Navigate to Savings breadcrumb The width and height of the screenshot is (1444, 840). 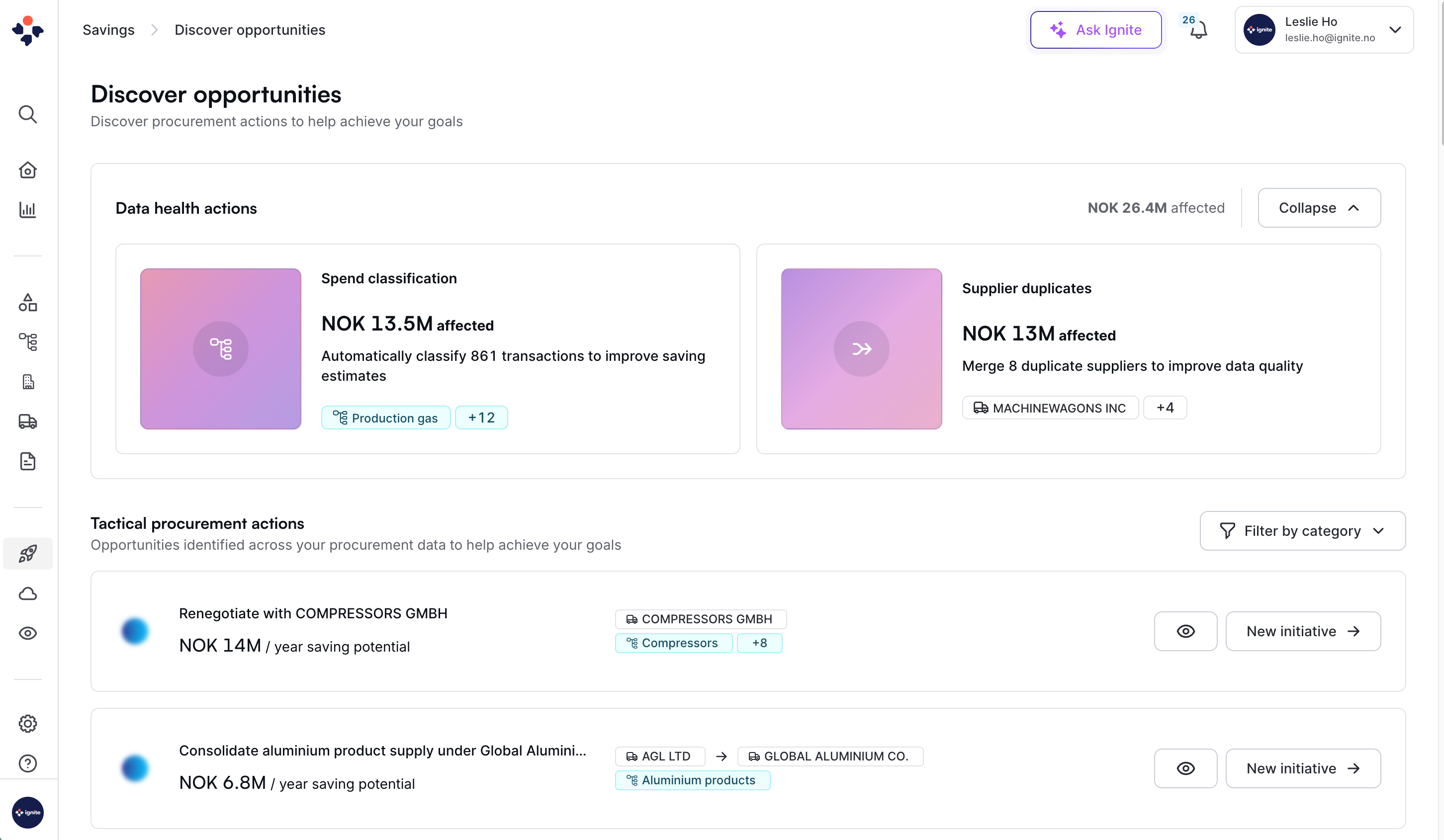[108, 30]
